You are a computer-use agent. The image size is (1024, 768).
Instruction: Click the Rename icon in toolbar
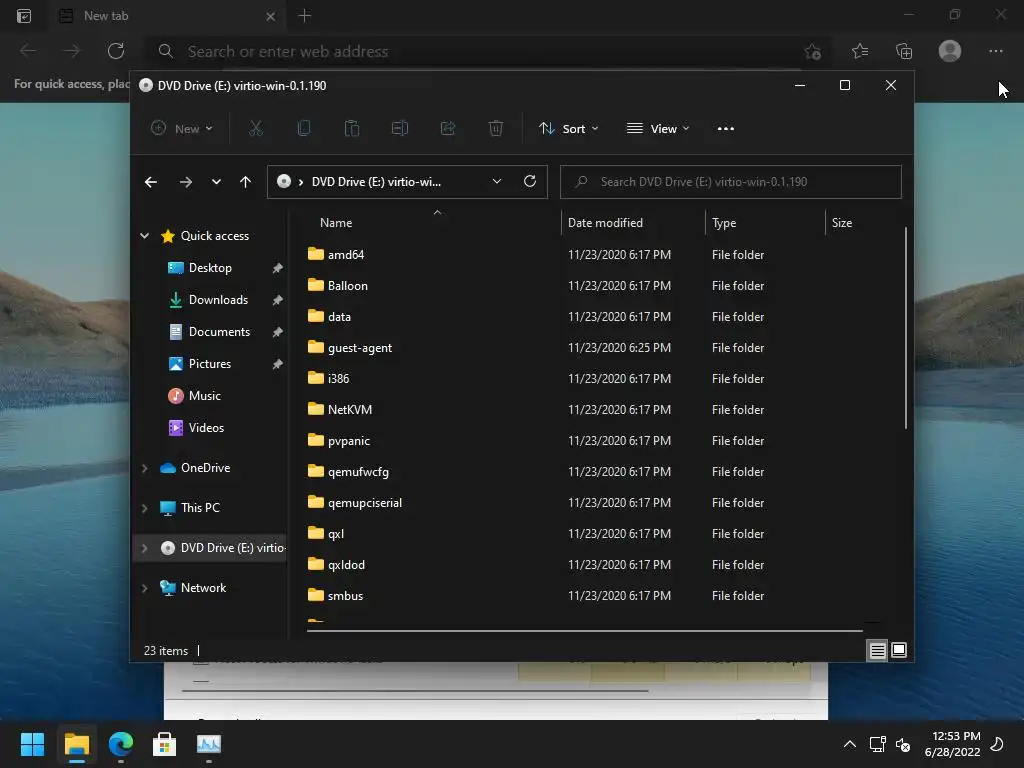(x=400, y=129)
